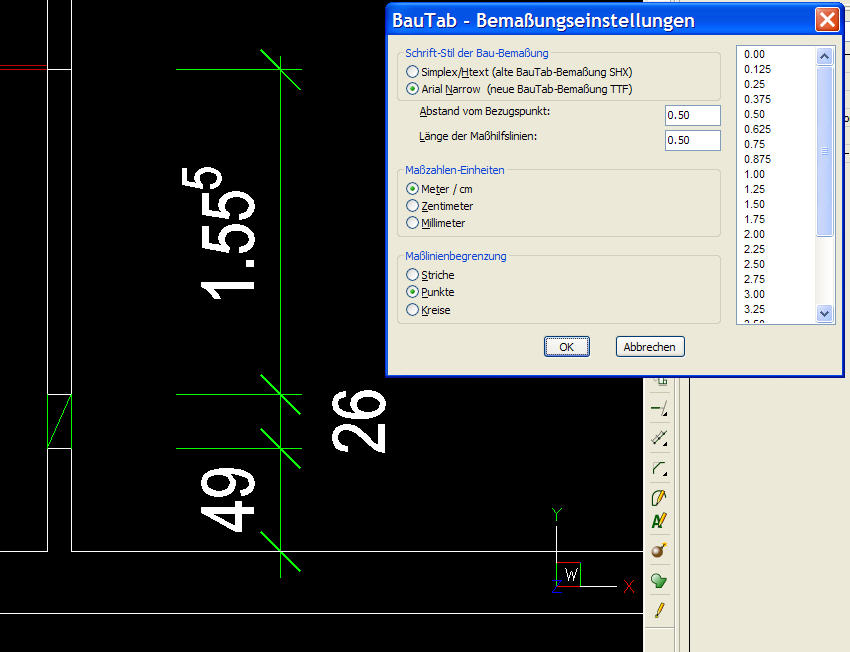Click the Edit Text icon with letter A
The width and height of the screenshot is (850, 652).
[x=659, y=521]
